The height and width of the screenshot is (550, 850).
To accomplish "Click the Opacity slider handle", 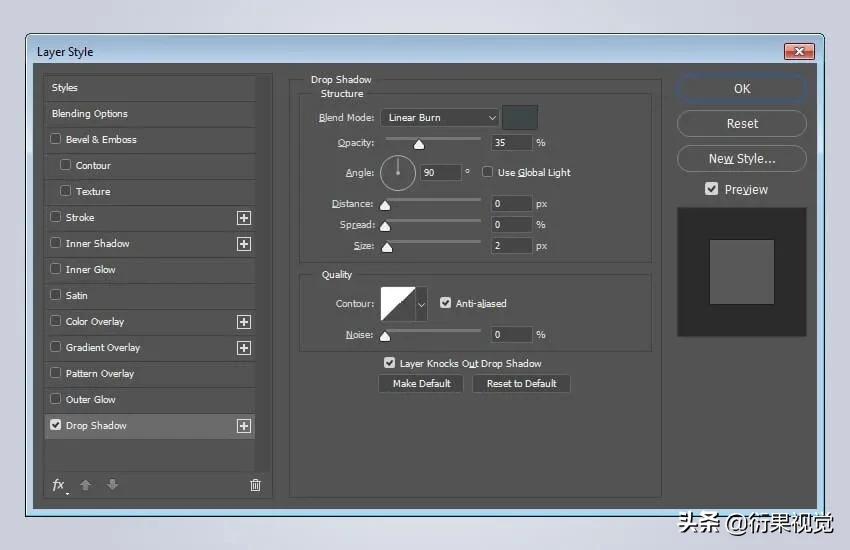I will (x=419, y=144).
